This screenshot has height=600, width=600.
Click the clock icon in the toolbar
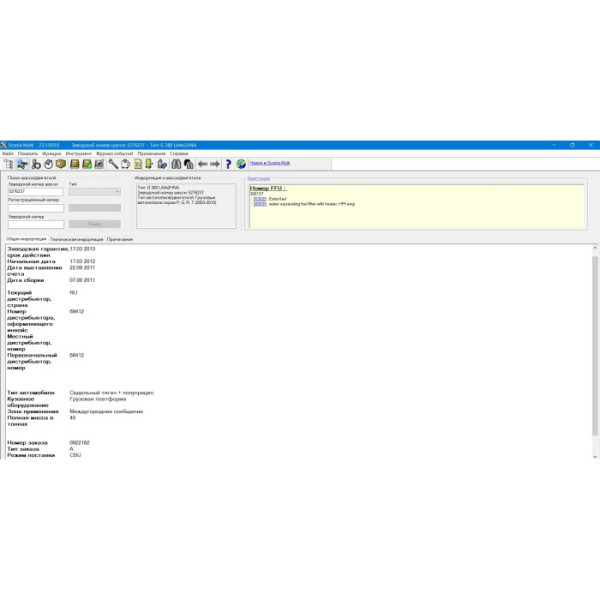(x=47, y=164)
